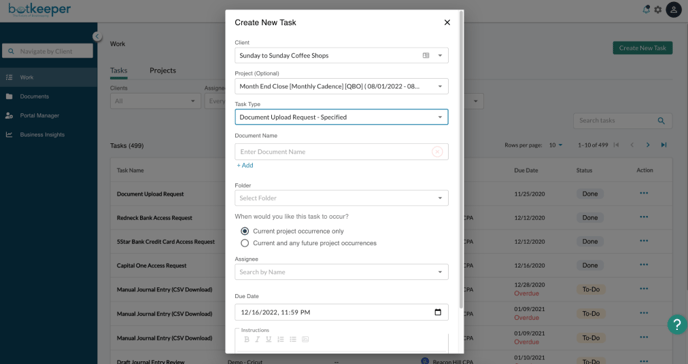
Task: Open actions menu for Capital One Access Request
Action: pos(644,265)
